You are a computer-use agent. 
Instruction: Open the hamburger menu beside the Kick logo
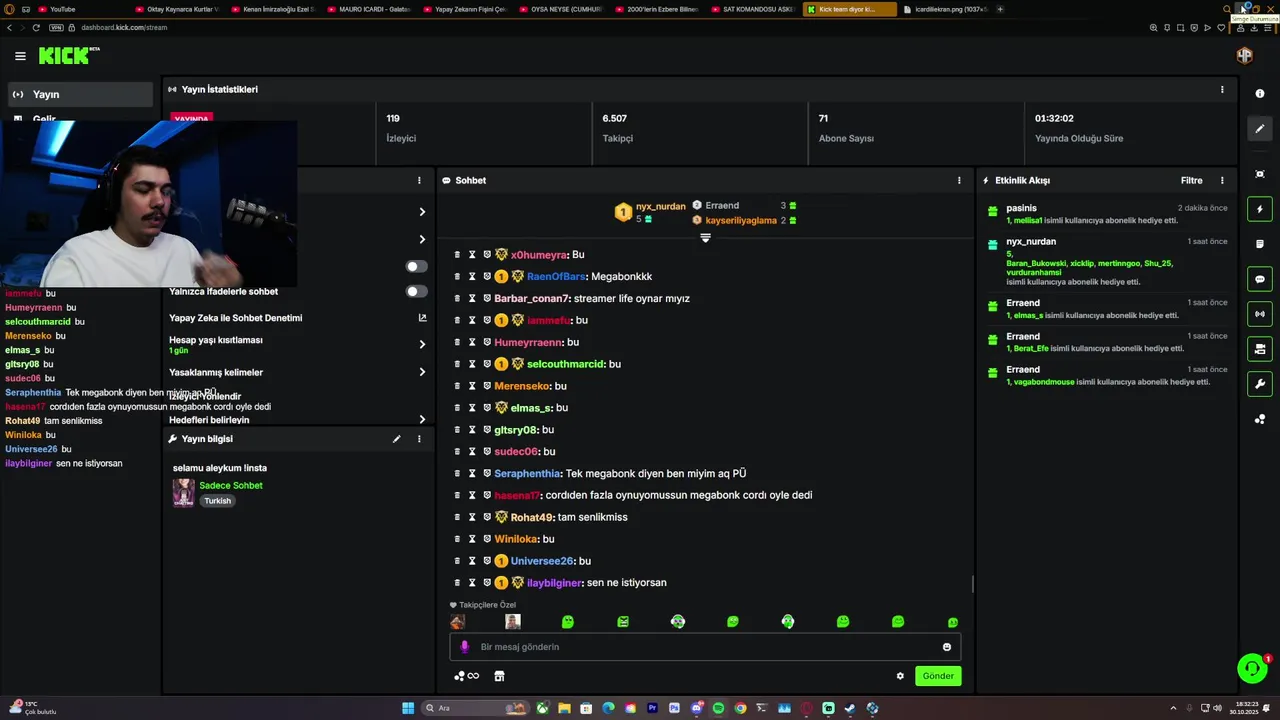coord(20,56)
